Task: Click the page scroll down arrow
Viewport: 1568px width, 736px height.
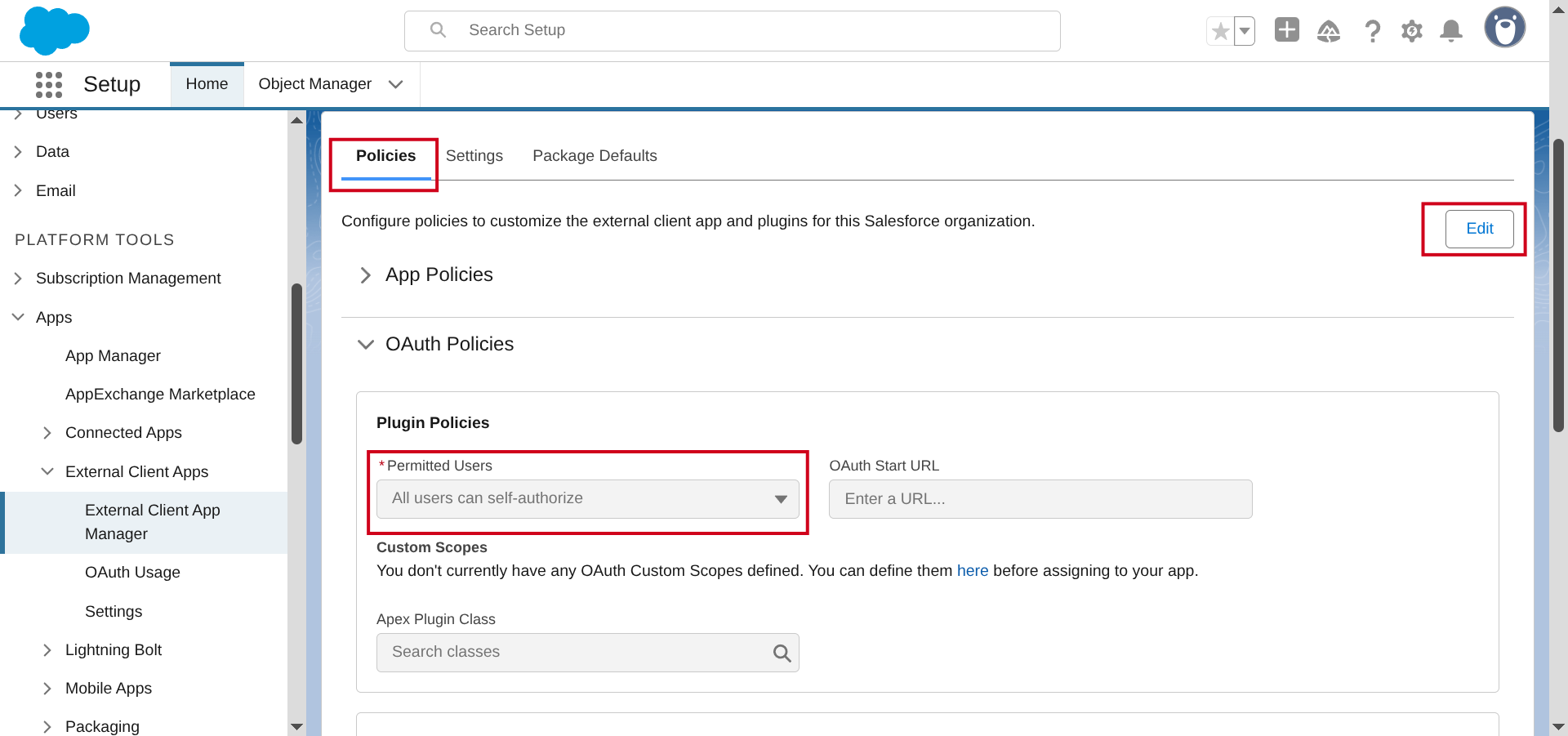Action: 1558,726
